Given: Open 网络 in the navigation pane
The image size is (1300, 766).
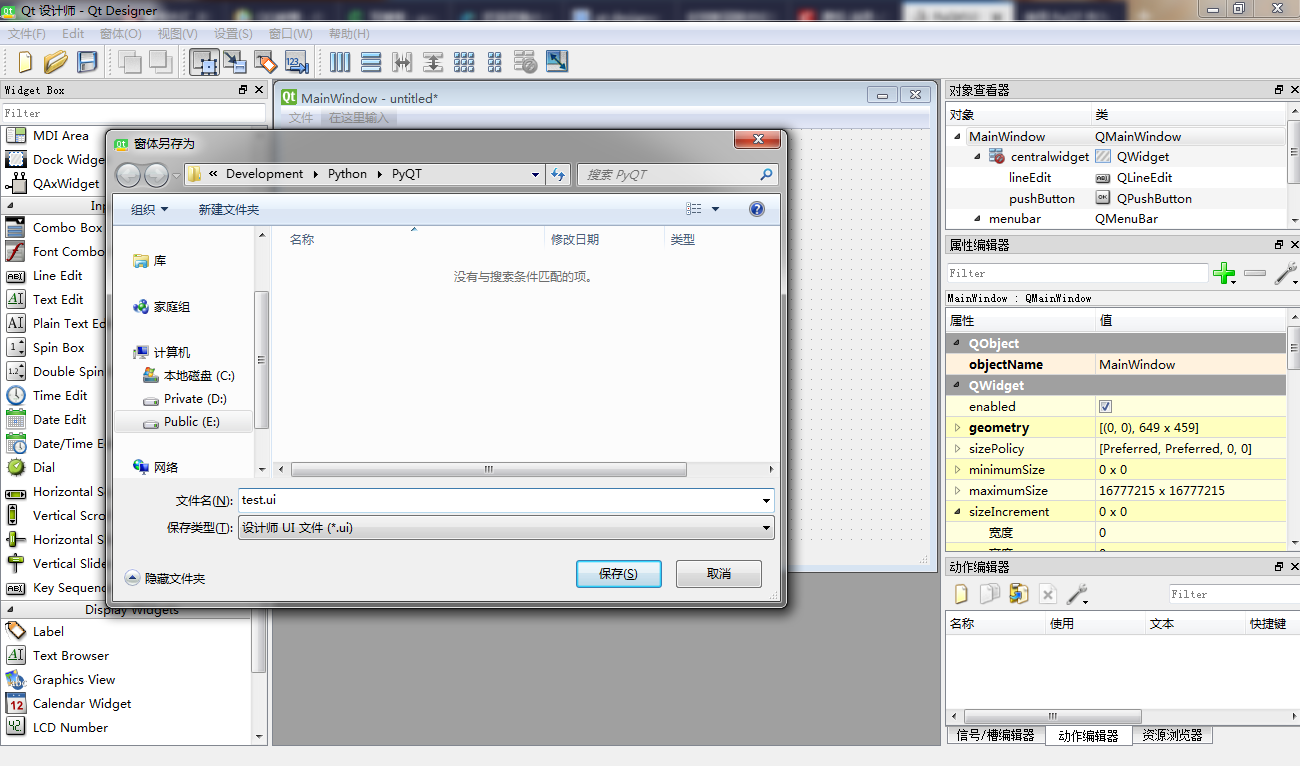Looking at the screenshot, I should coord(156,467).
